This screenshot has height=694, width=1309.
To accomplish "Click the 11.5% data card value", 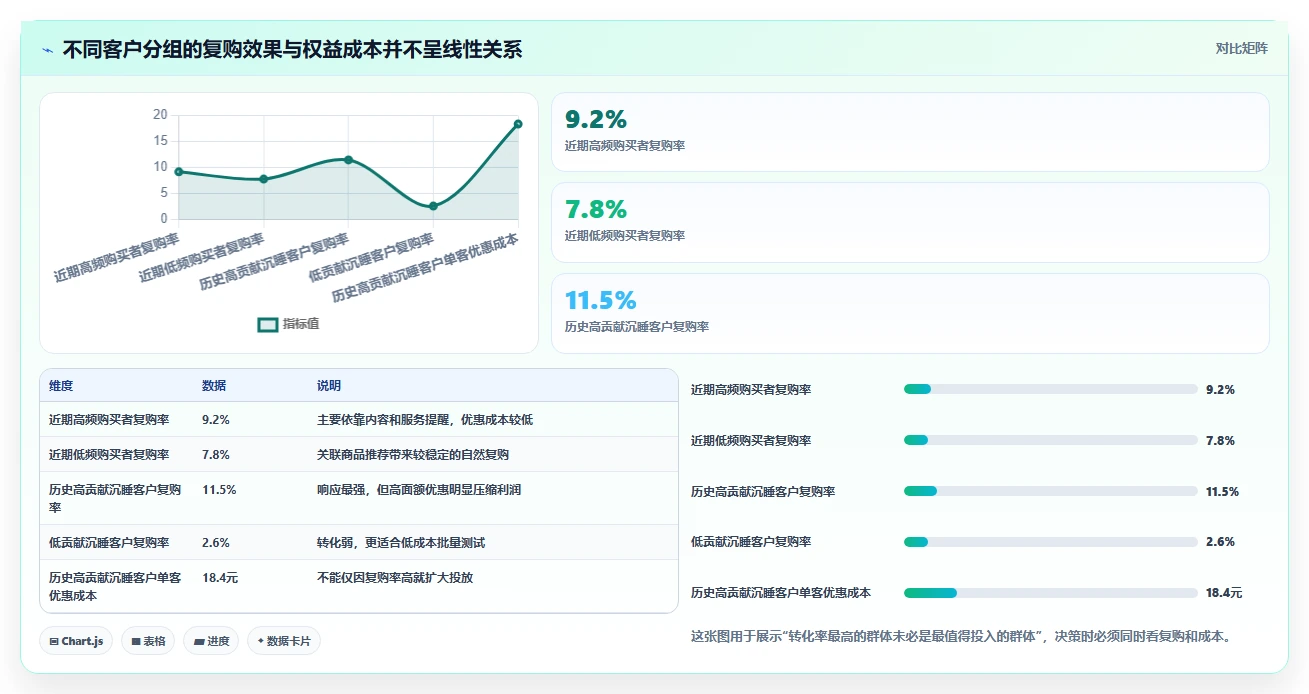I will [x=601, y=300].
